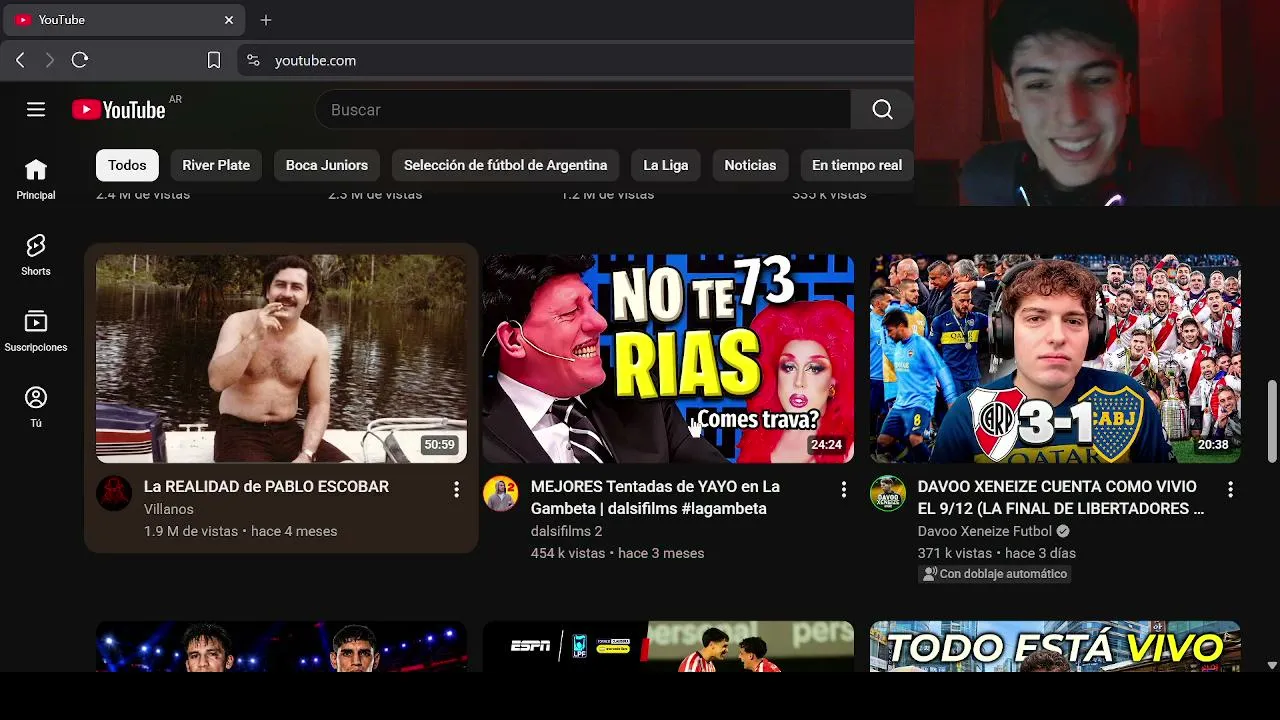Open Davoo Xeneize Futbol channel avatar

point(888,493)
